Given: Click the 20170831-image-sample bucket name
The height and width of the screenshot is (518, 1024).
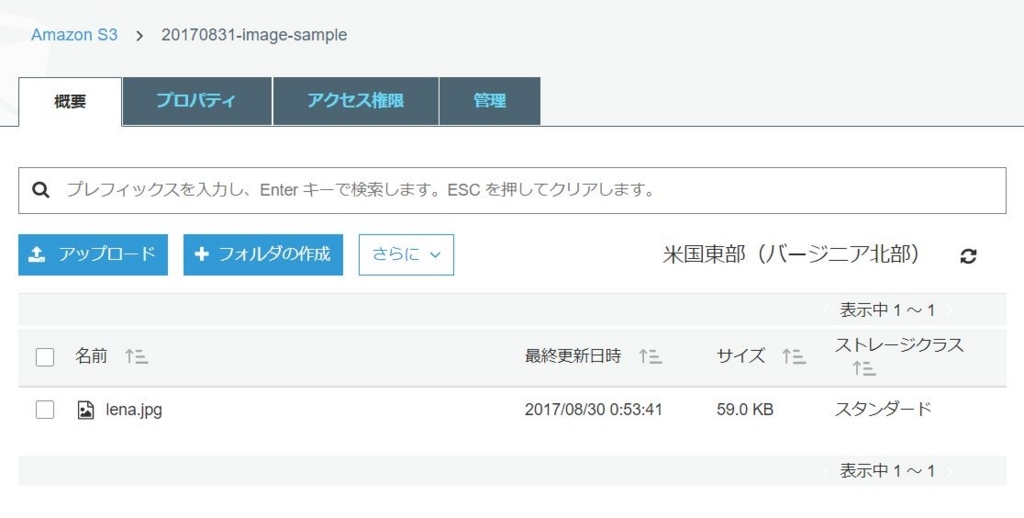Looking at the screenshot, I should pyautogui.click(x=254, y=35).
